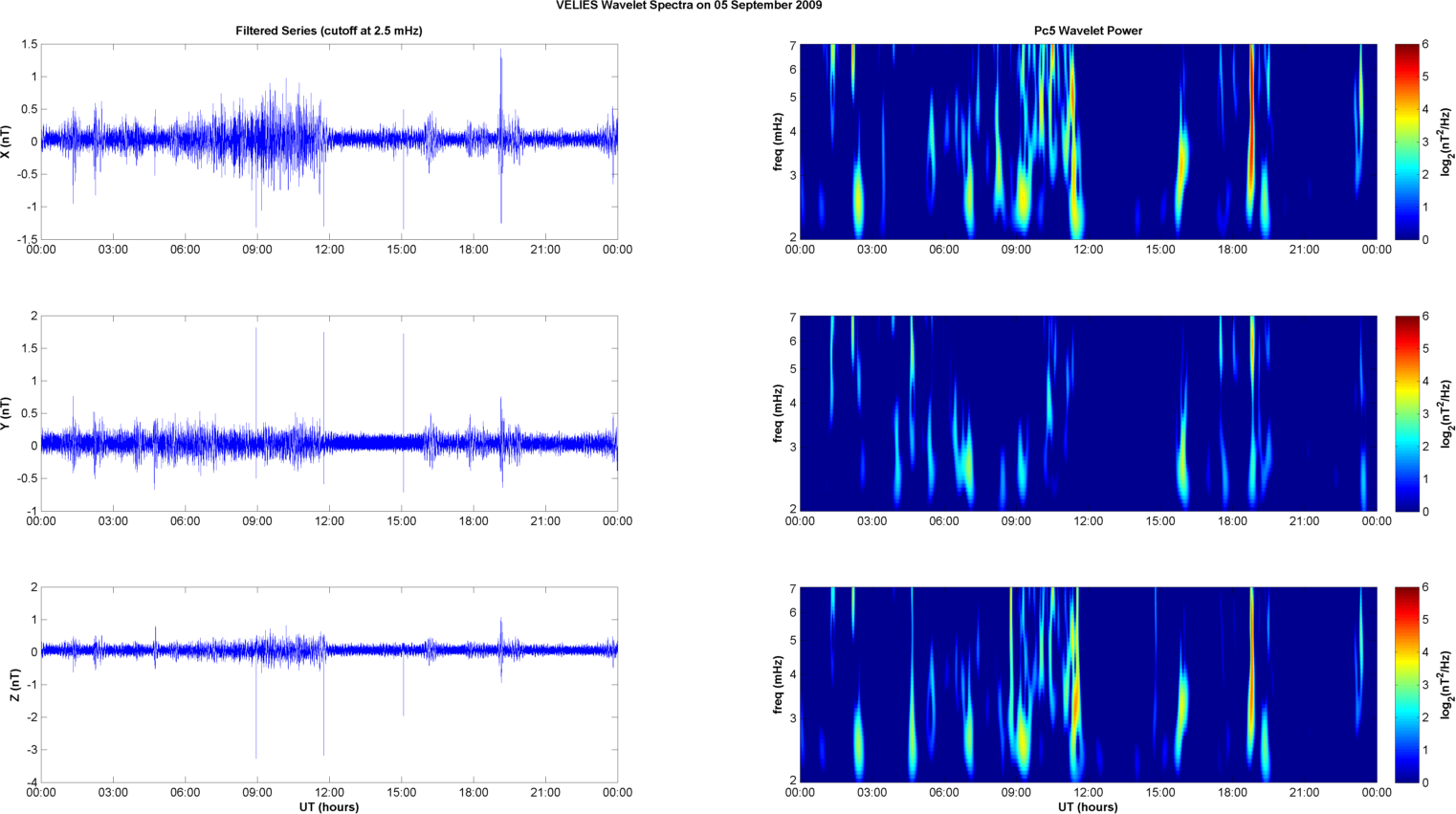1456x814 pixels.
Task: Select the "Pc5 Wavelet Power" heading
Action: [1088, 31]
